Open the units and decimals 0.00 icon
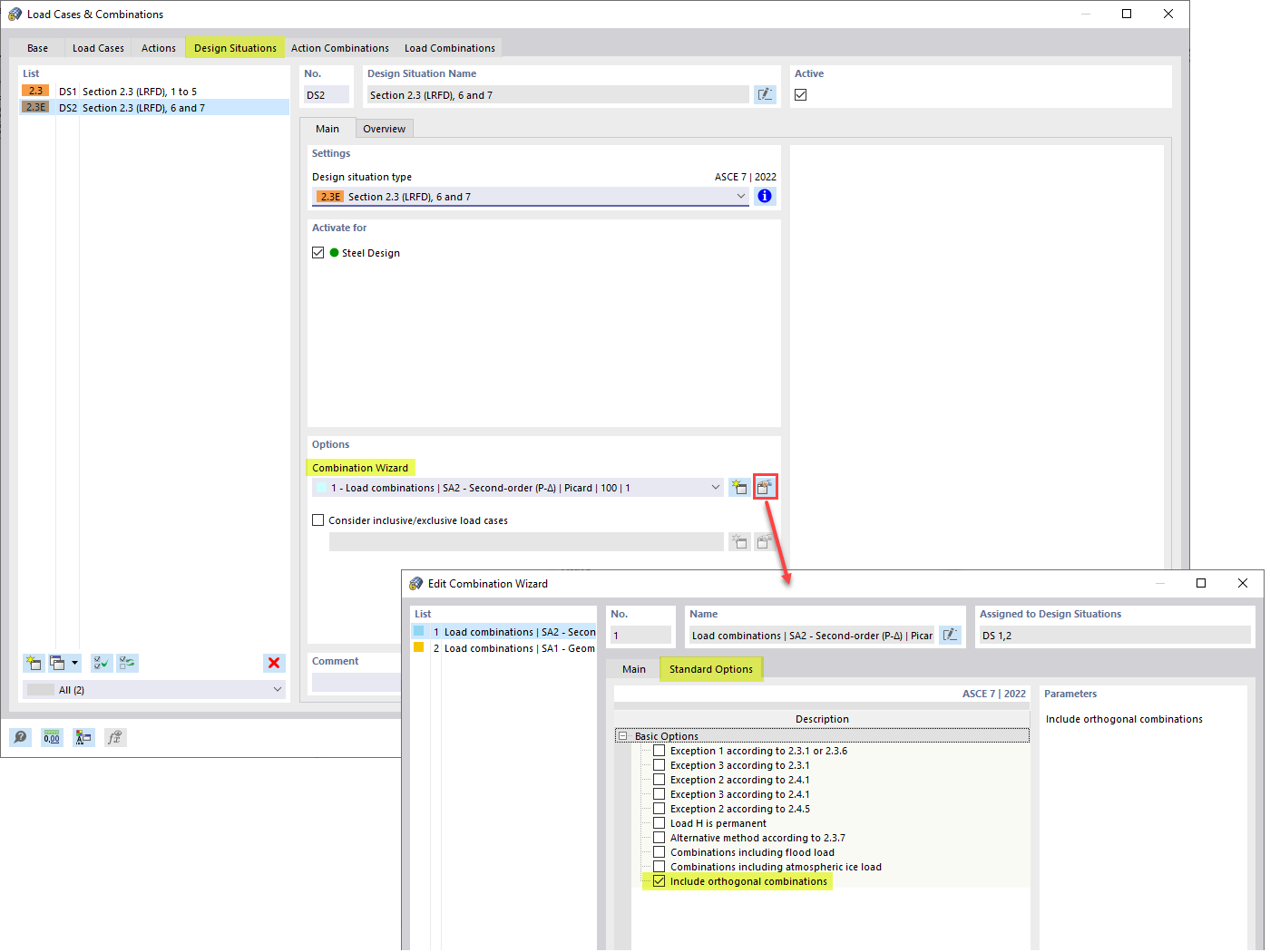 52,737
